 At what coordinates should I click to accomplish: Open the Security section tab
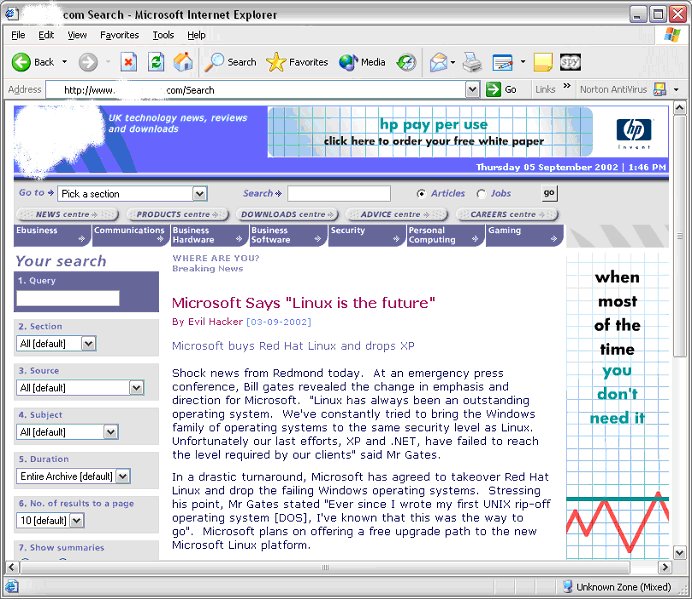click(x=367, y=235)
